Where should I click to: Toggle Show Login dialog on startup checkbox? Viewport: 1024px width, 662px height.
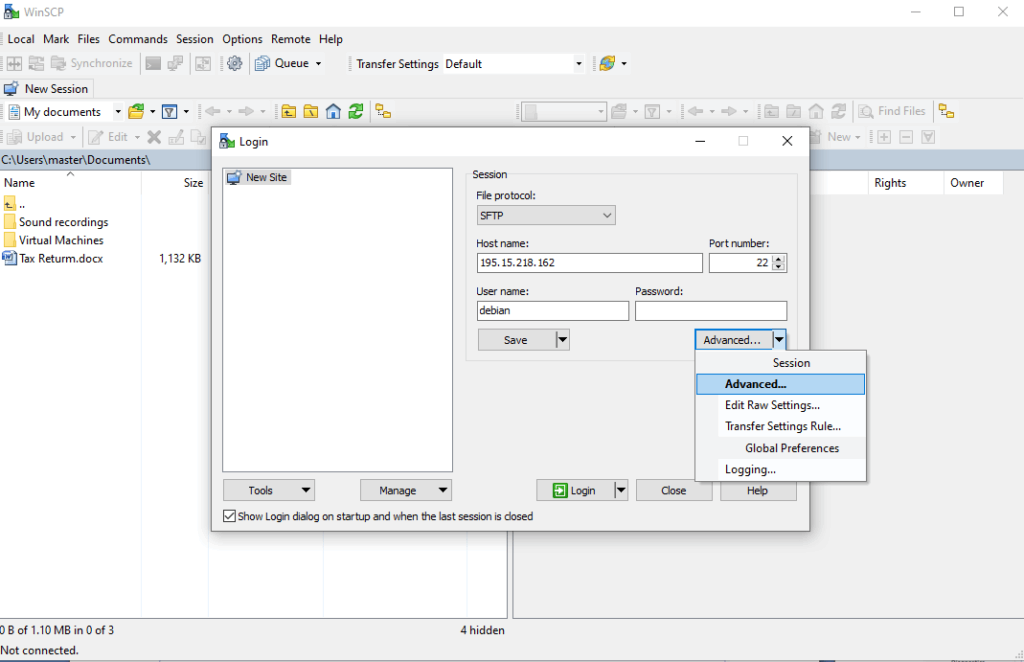click(229, 516)
